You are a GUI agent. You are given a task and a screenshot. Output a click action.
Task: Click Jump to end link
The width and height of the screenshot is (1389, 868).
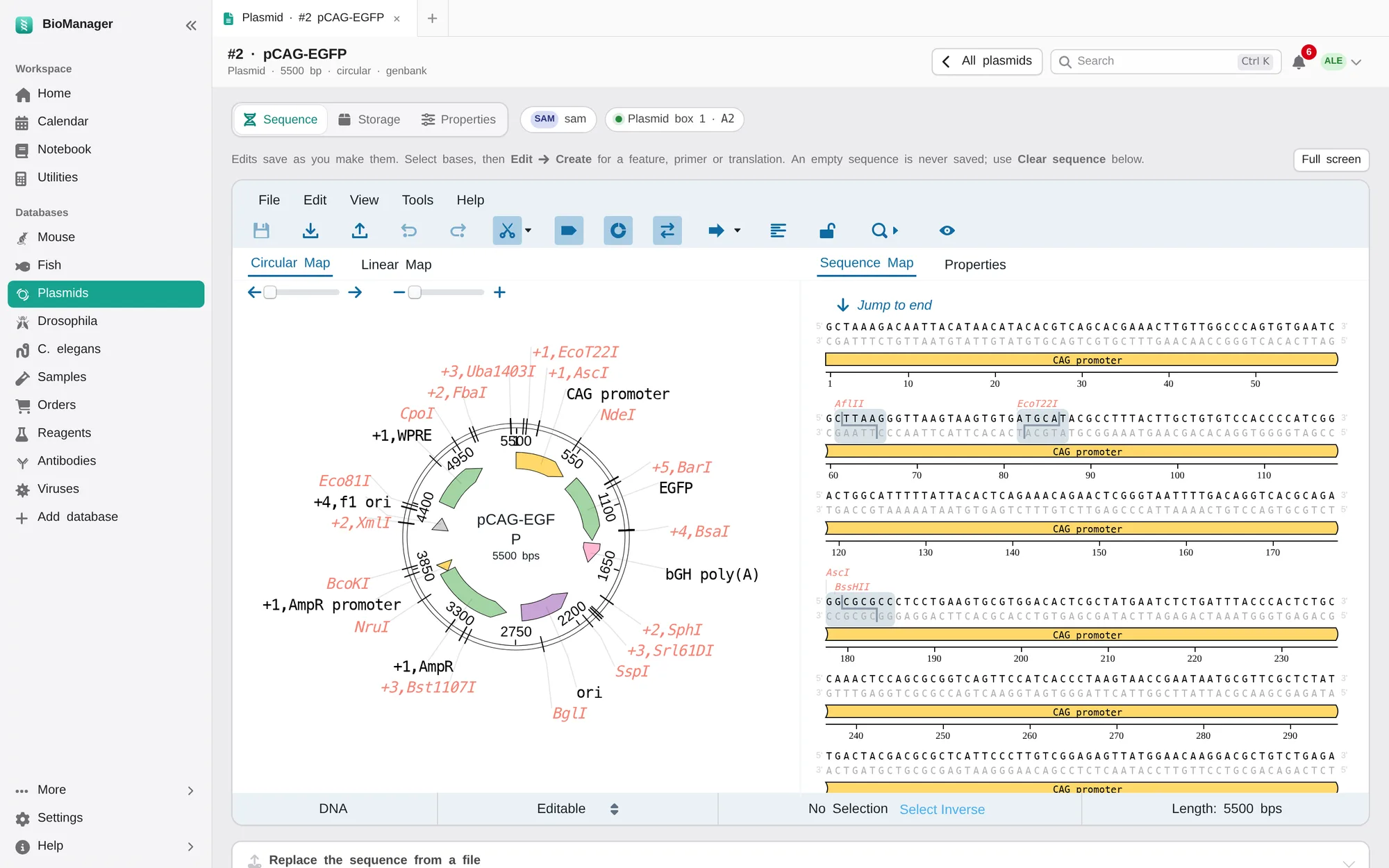885,305
